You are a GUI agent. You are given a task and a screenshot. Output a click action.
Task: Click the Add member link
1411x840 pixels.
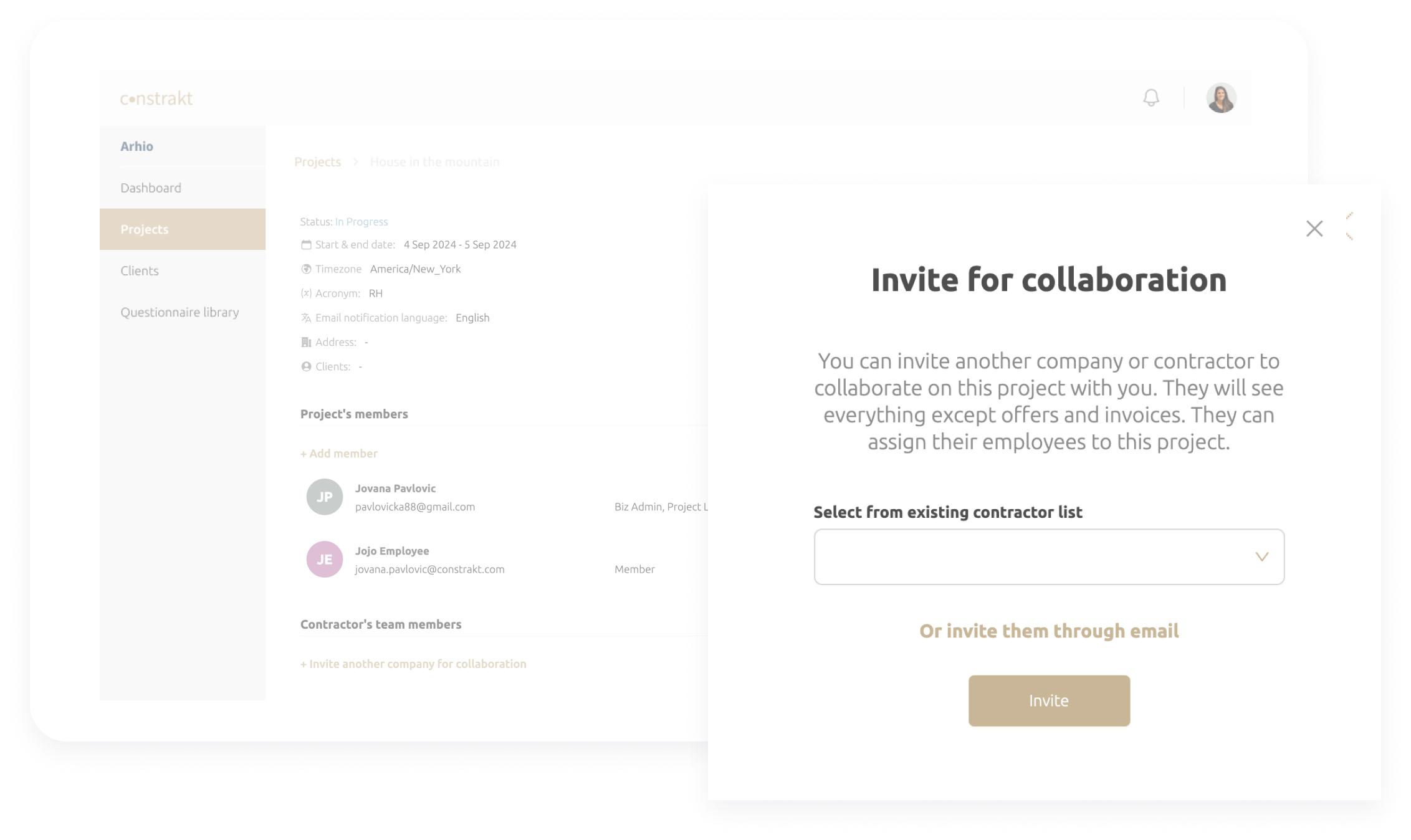339,454
